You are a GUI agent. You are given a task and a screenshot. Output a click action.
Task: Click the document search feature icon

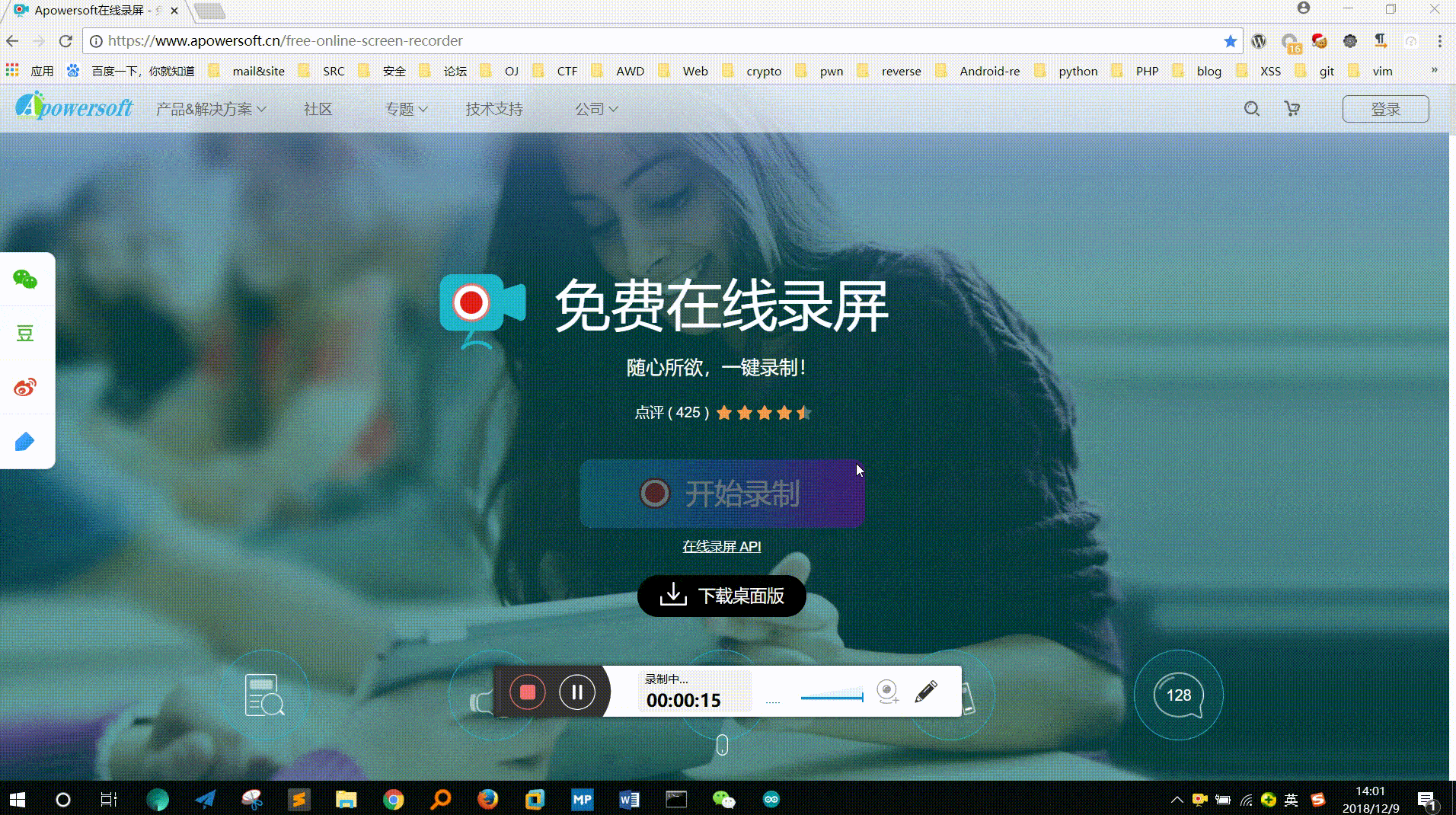coord(264,695)
